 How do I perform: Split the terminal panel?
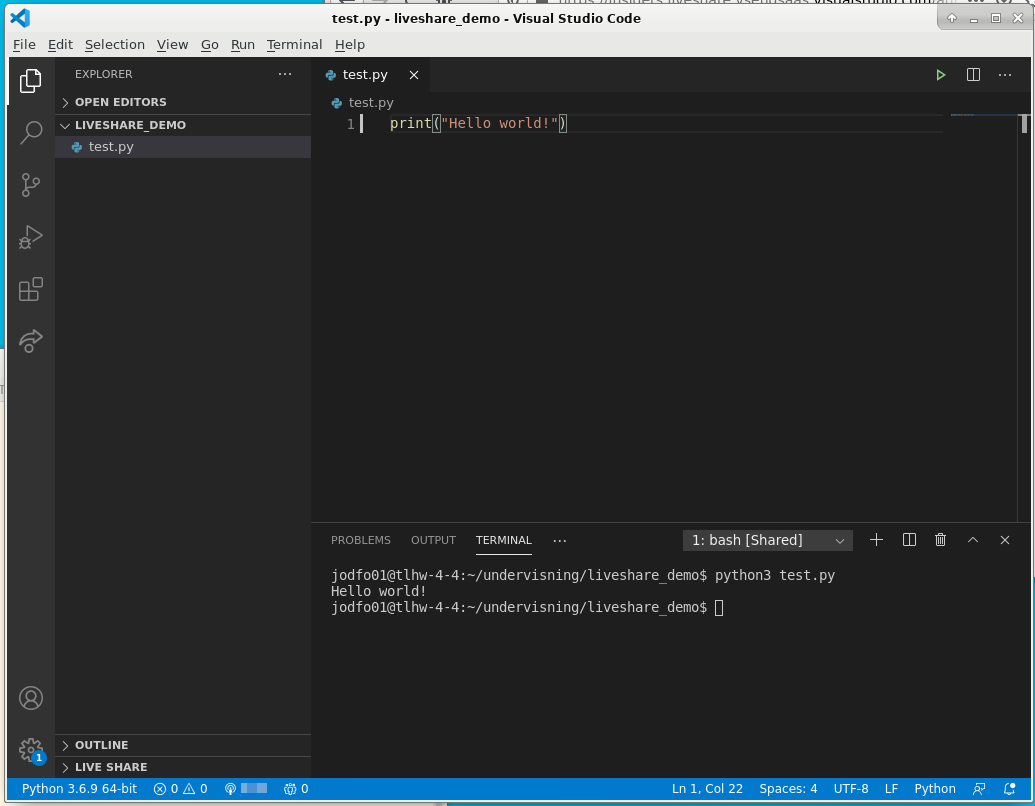pyautogui.click(x=909, y=540)
